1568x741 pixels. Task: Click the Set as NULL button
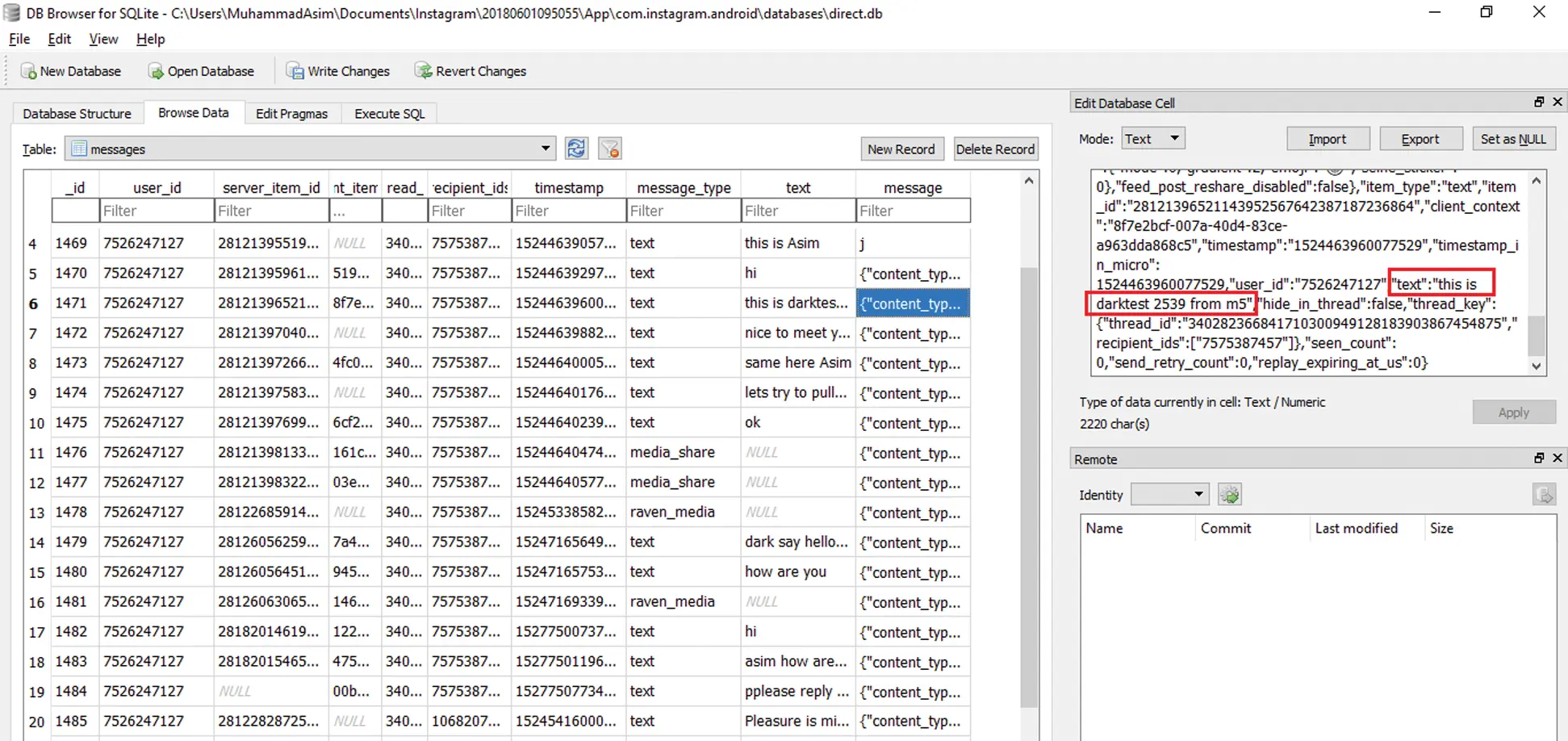click(1513, 139)
